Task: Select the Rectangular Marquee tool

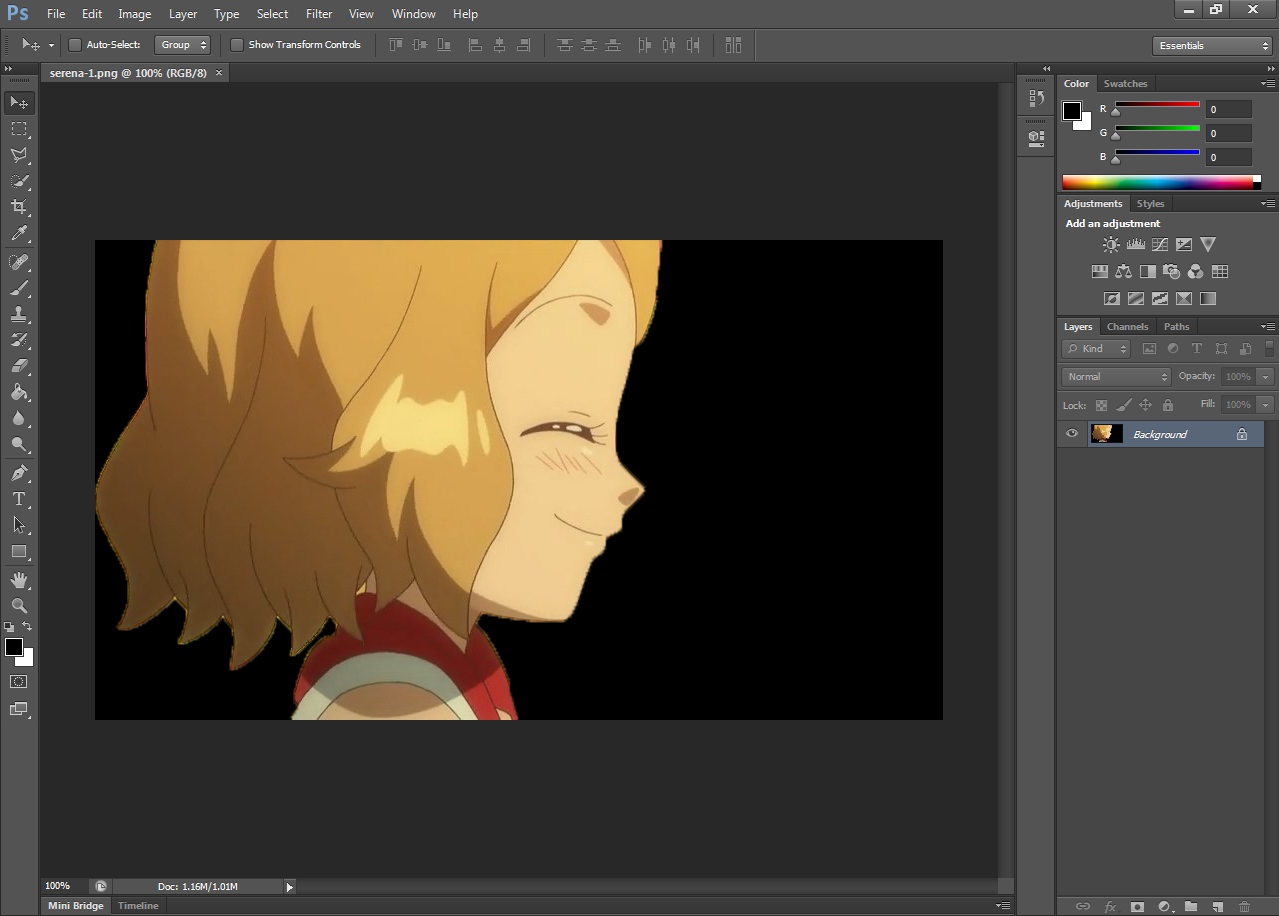Action: pos(19,129)
